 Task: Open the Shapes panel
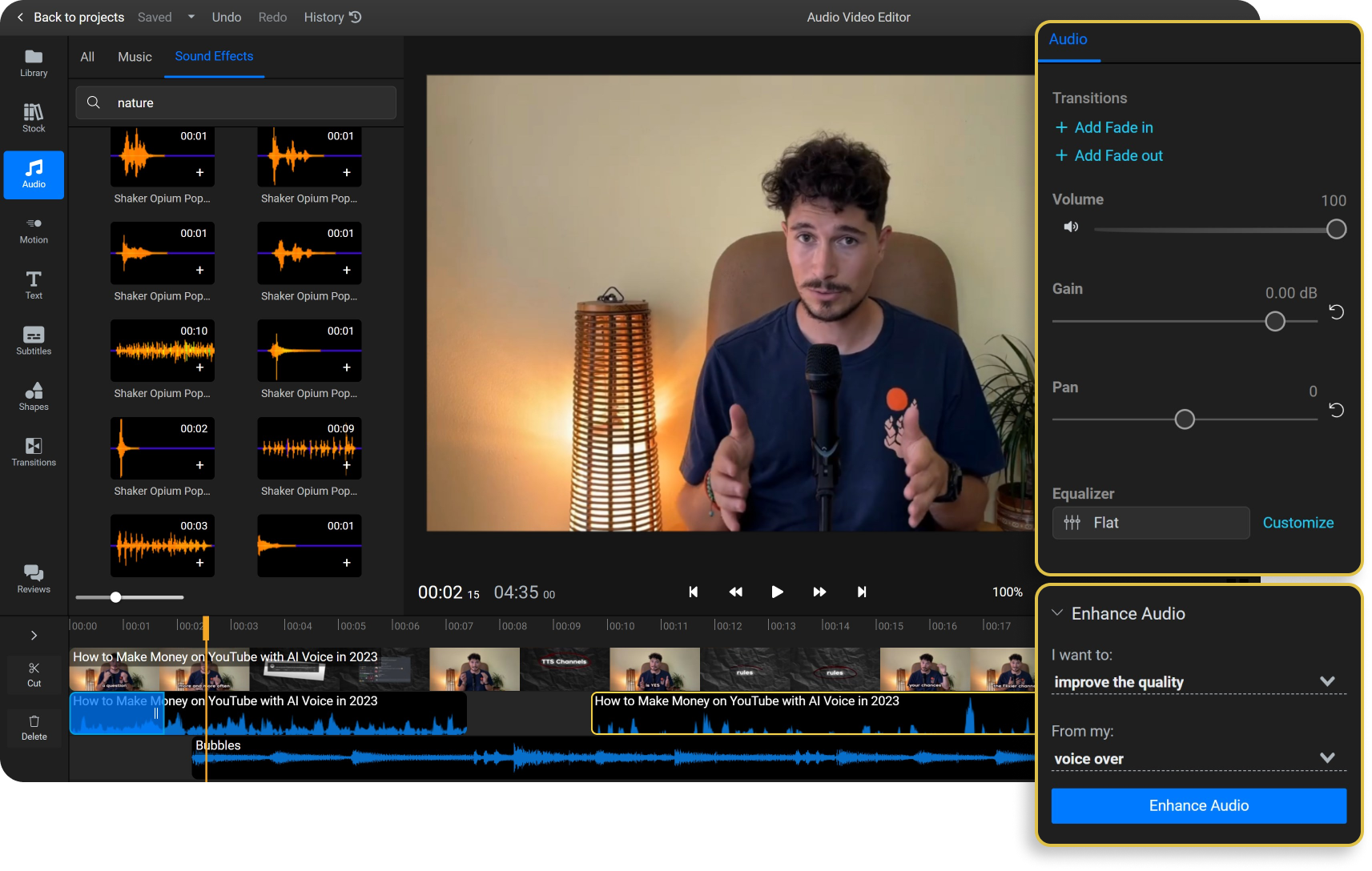(x=33, y=396)
